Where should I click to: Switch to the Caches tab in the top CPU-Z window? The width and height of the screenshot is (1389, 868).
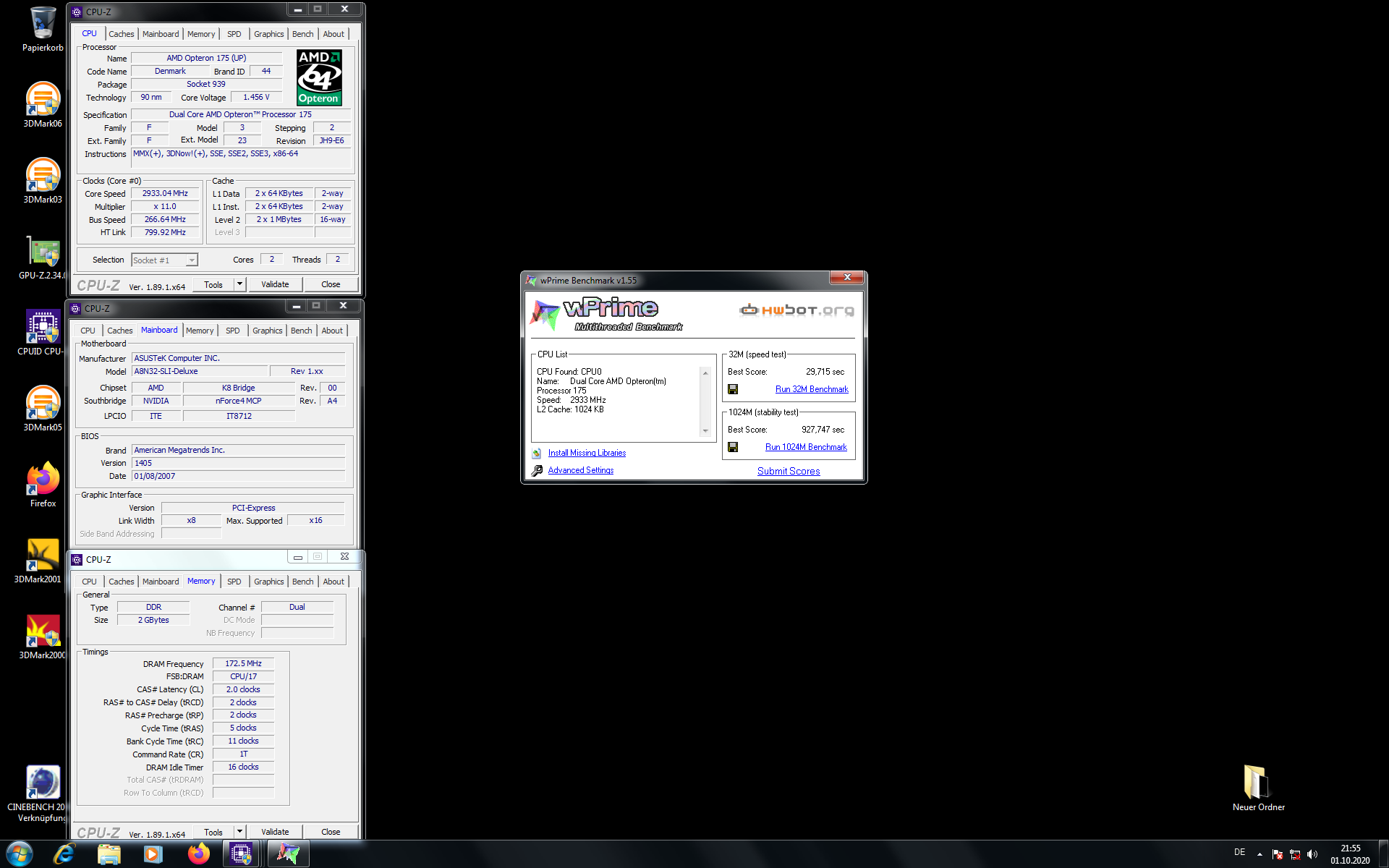[x=122, y=34]
